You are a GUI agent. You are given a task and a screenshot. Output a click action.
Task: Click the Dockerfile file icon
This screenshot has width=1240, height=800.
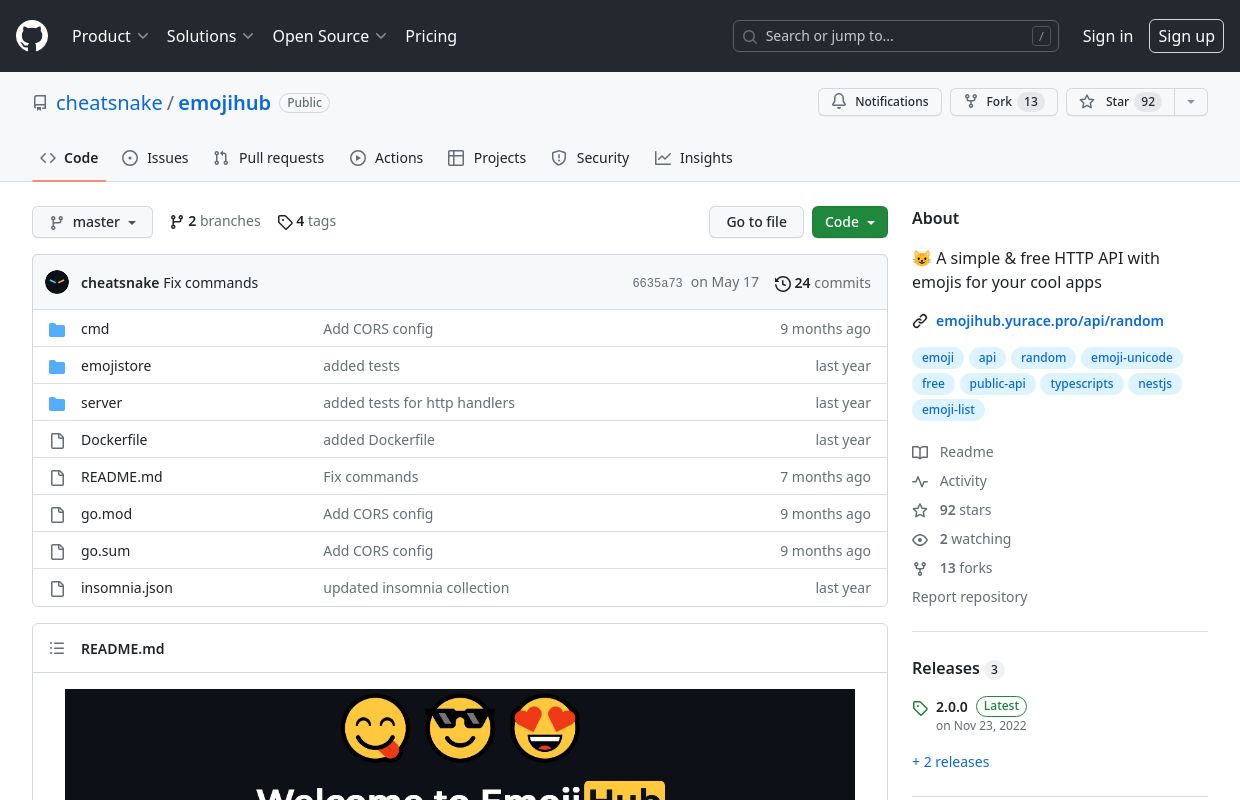pos(58,440)
